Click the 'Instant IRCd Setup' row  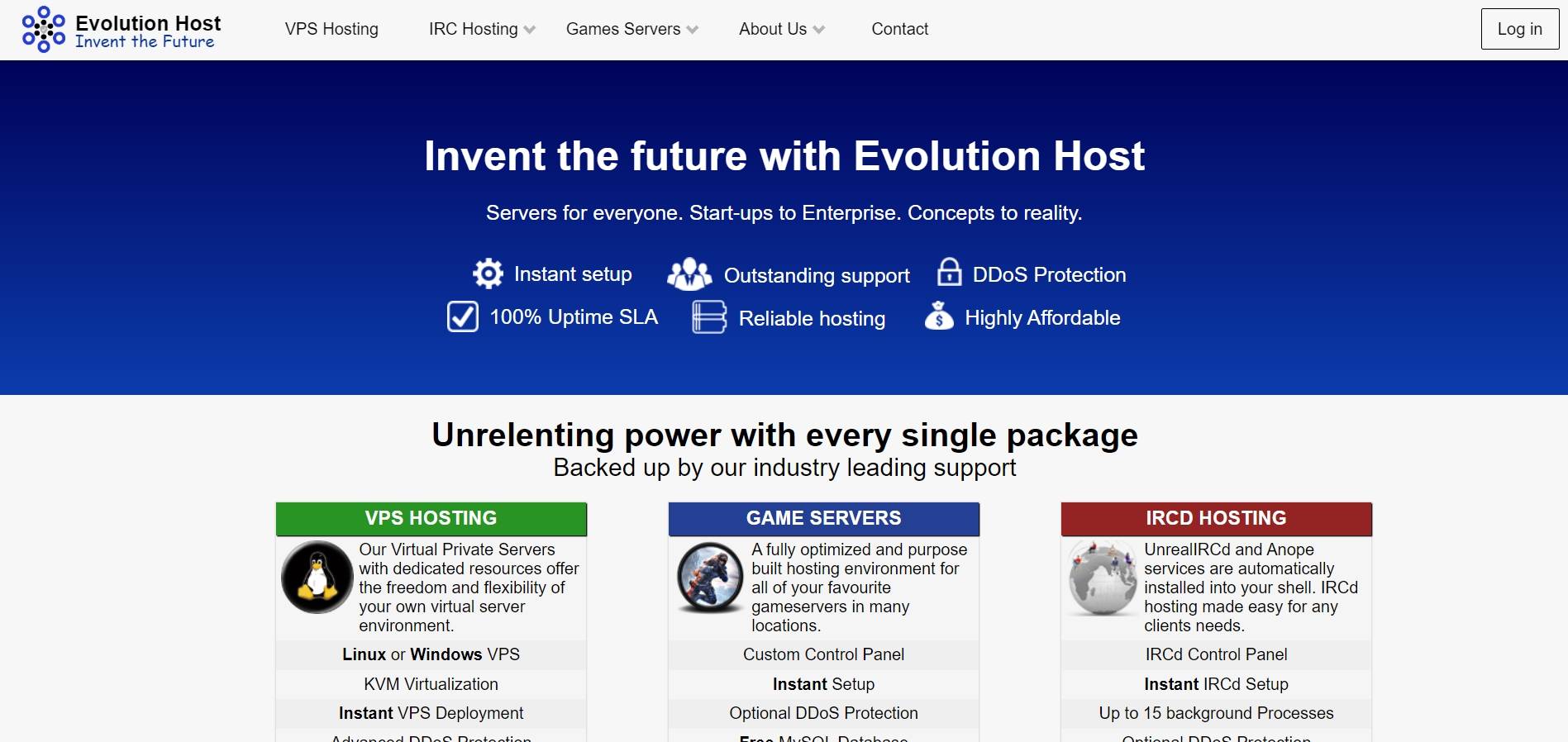pos(1216,684)
